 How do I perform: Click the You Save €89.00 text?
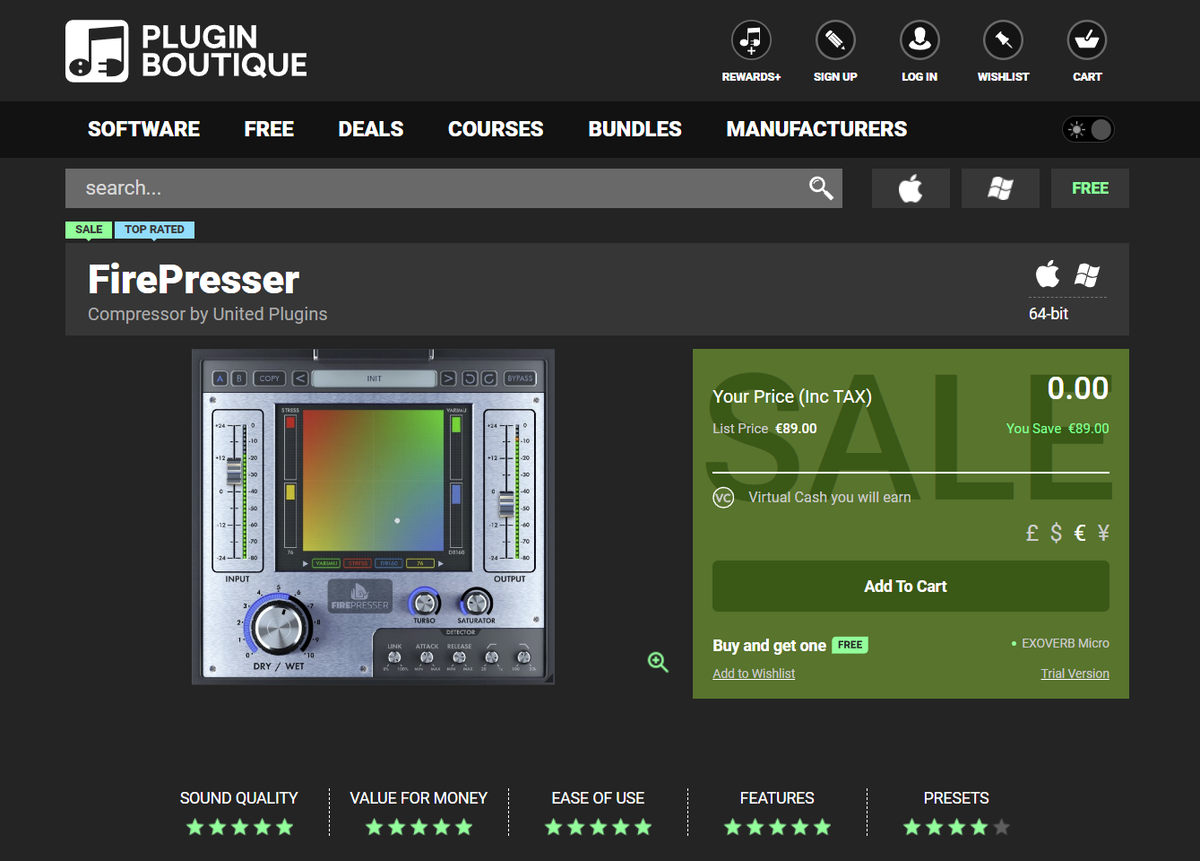click(1058, 428)
